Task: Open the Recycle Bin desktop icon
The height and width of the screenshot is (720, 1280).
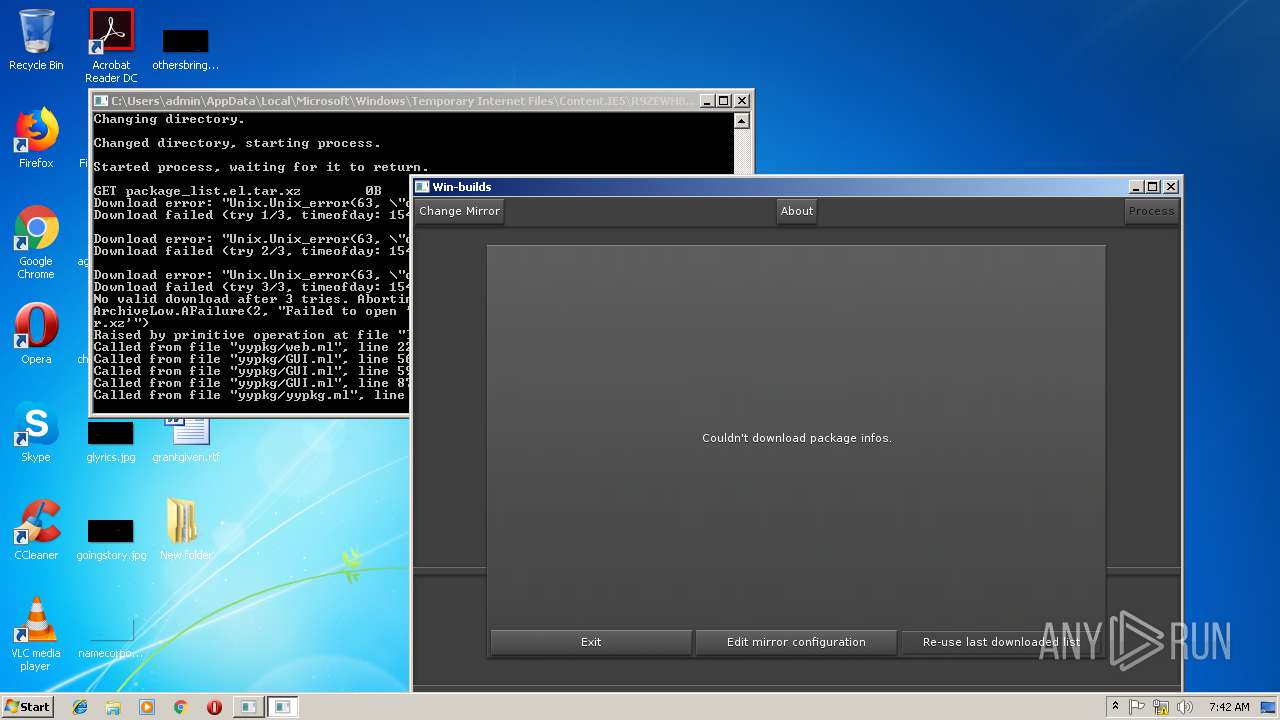Action: pos(36,40)
